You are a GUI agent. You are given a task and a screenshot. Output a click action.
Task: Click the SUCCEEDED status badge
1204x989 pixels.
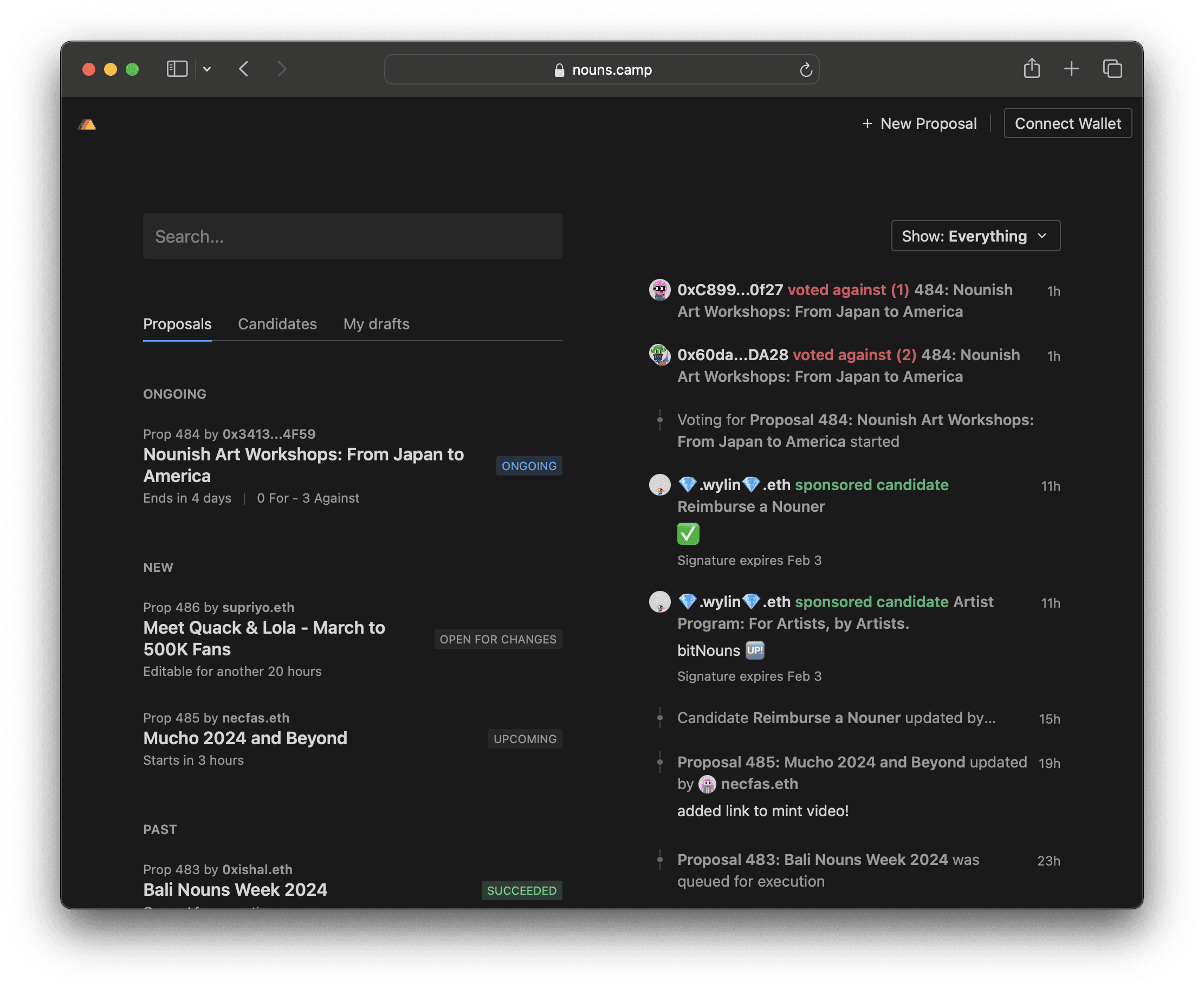pyautogui.click(x=521, y=890)
